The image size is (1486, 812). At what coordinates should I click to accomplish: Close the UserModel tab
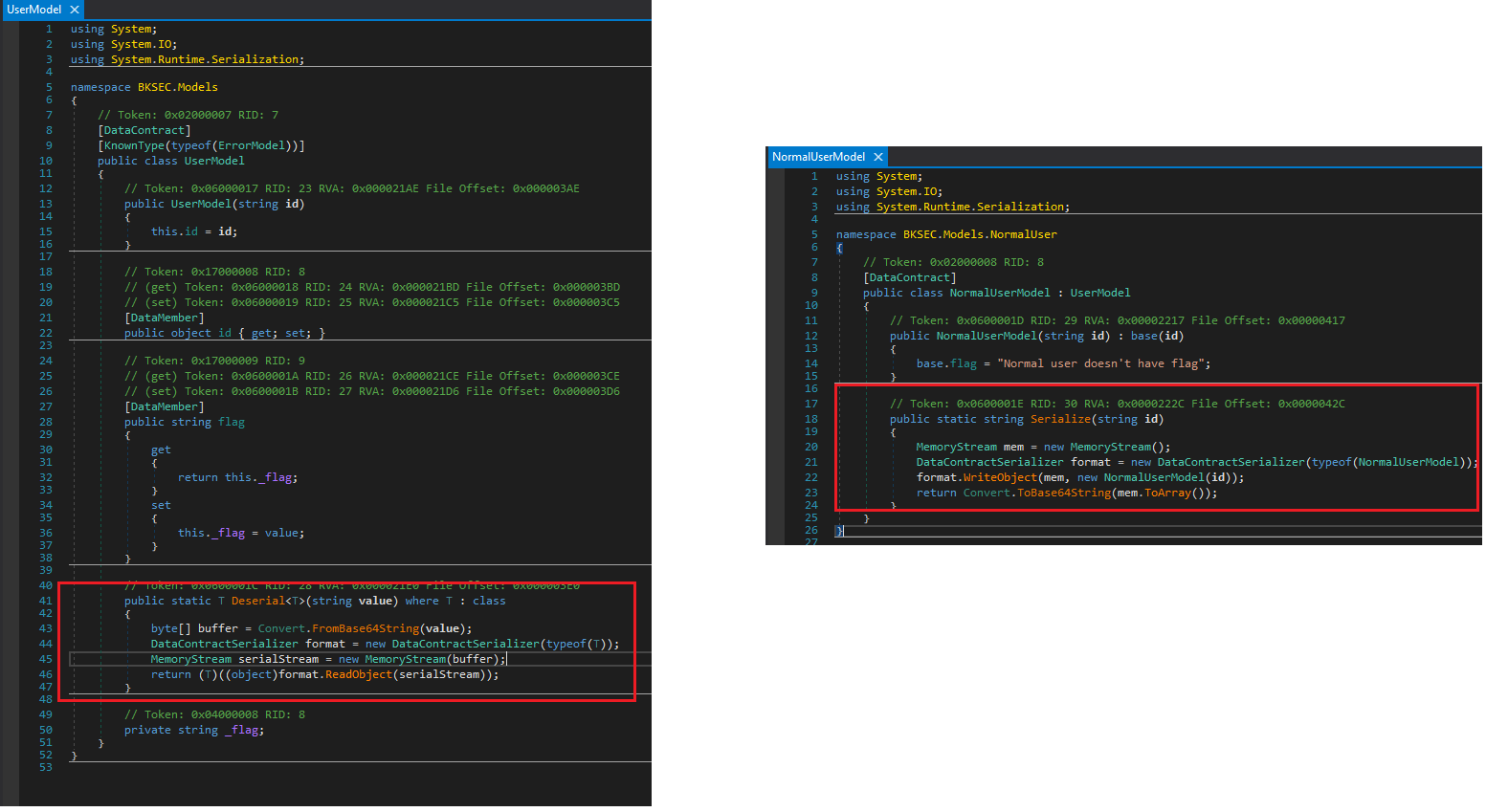[x=75, y=10]
